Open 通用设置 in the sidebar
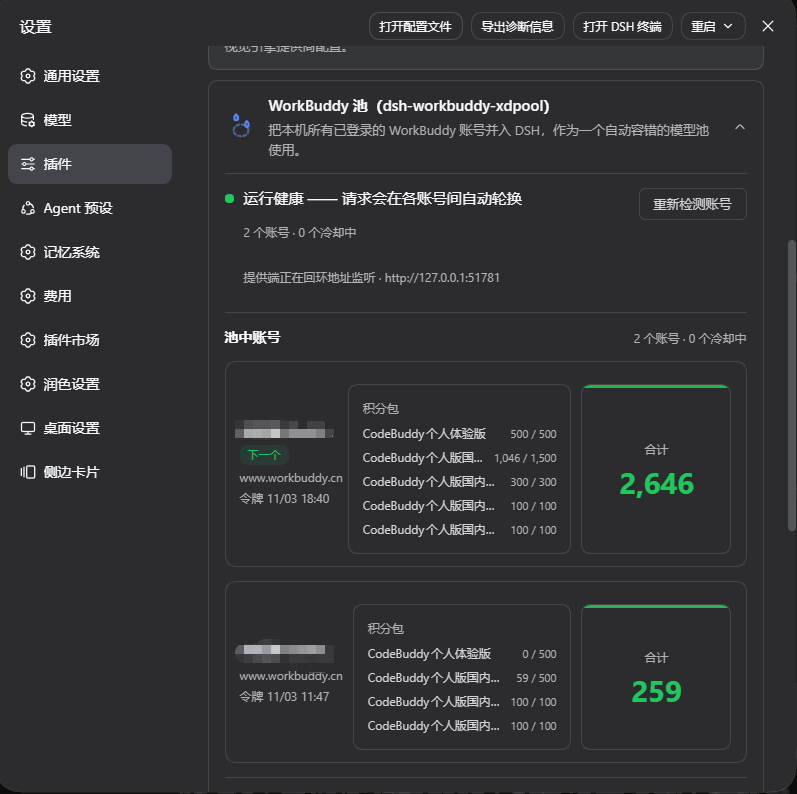The width and height of the screenshot is (797, 794). (x=90, y=76)
